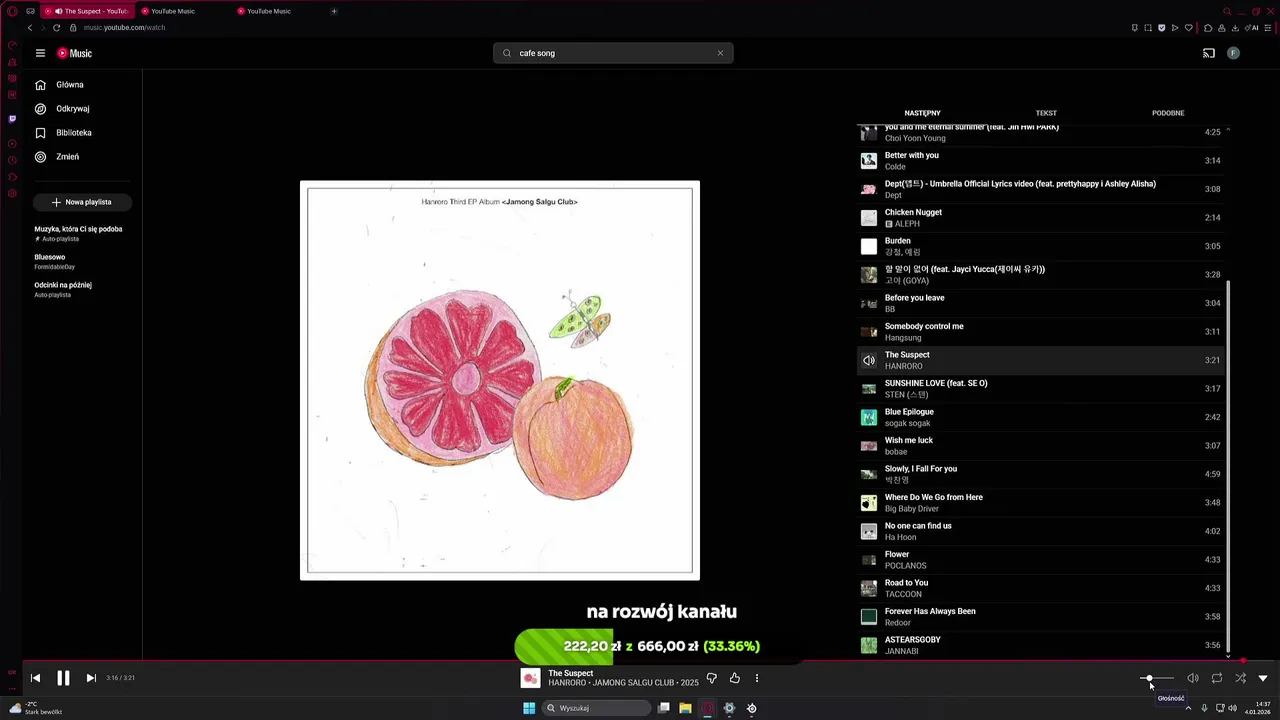Play Before you leave by BB

(x=1041, y=303)
